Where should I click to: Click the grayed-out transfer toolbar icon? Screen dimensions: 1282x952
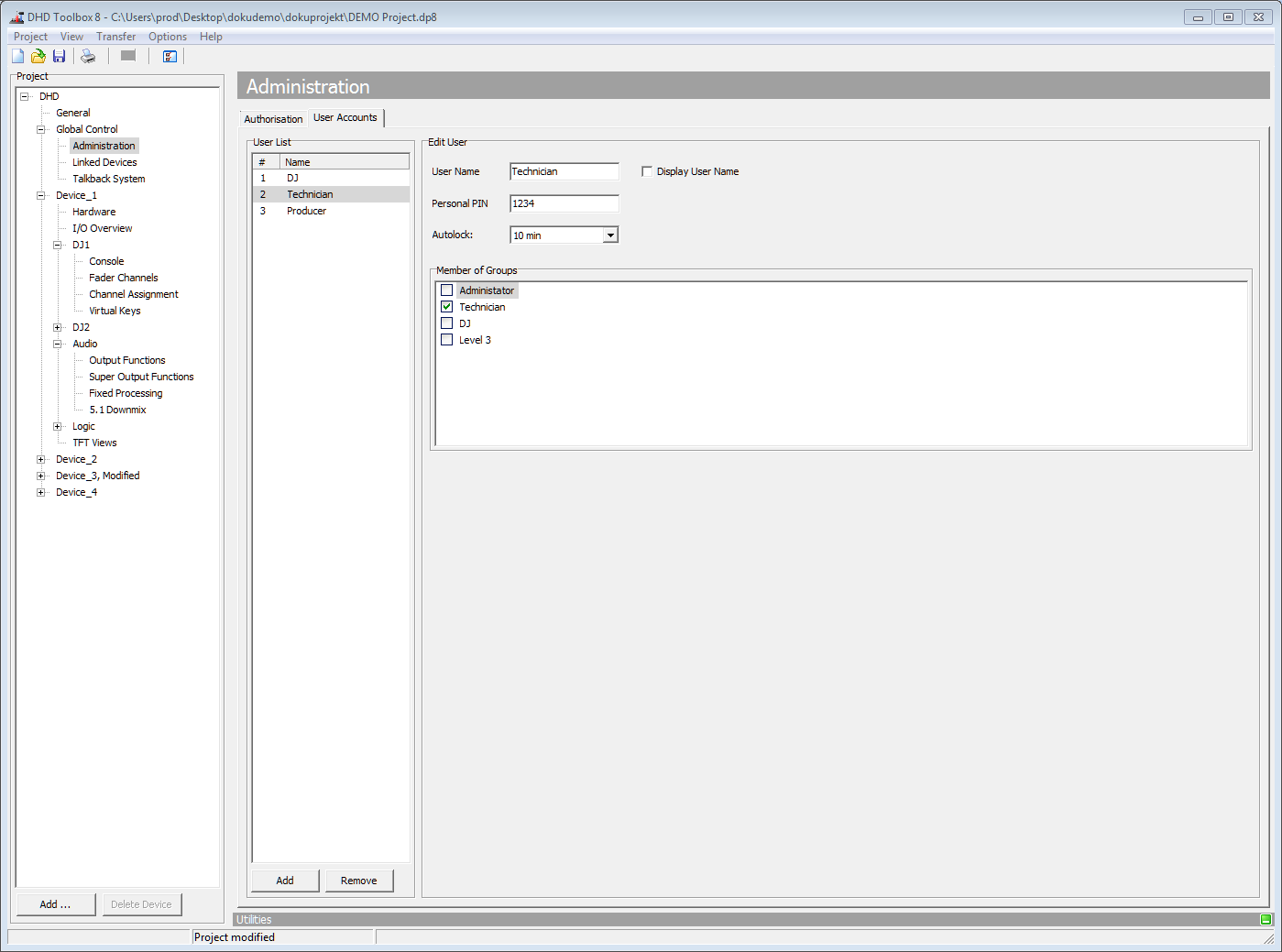127,56
